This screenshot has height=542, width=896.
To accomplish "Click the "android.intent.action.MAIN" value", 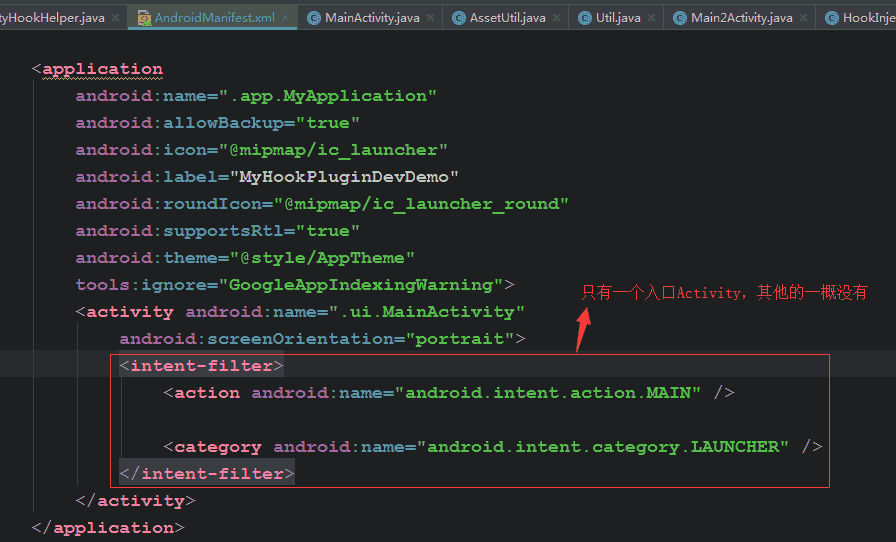I will tap(547, 393).
